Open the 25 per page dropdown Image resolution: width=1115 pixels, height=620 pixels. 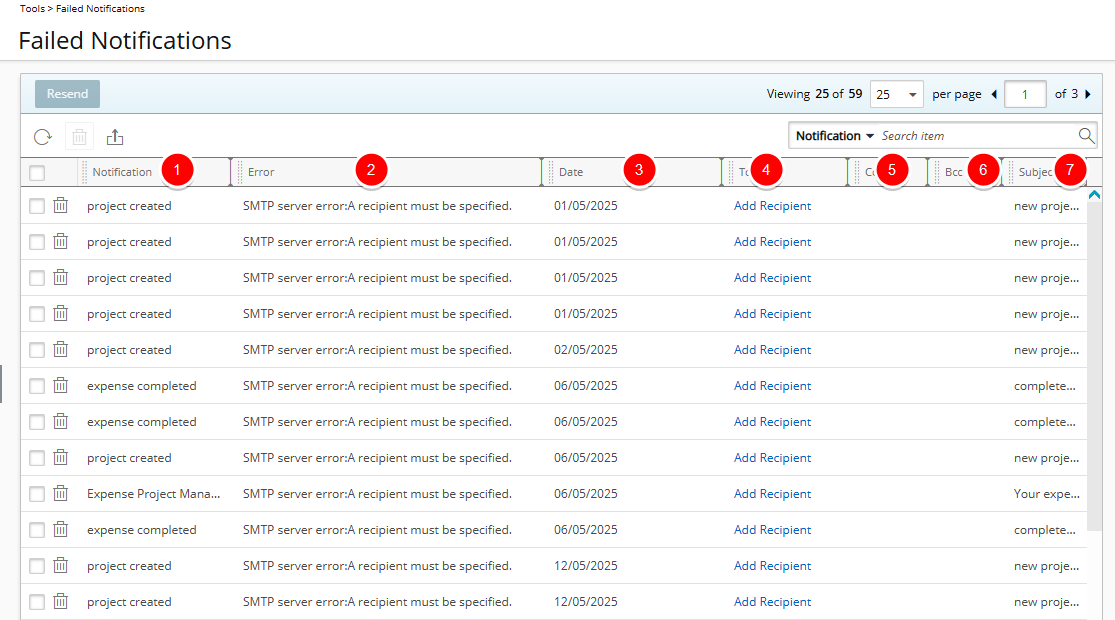(x=897, y=94)
